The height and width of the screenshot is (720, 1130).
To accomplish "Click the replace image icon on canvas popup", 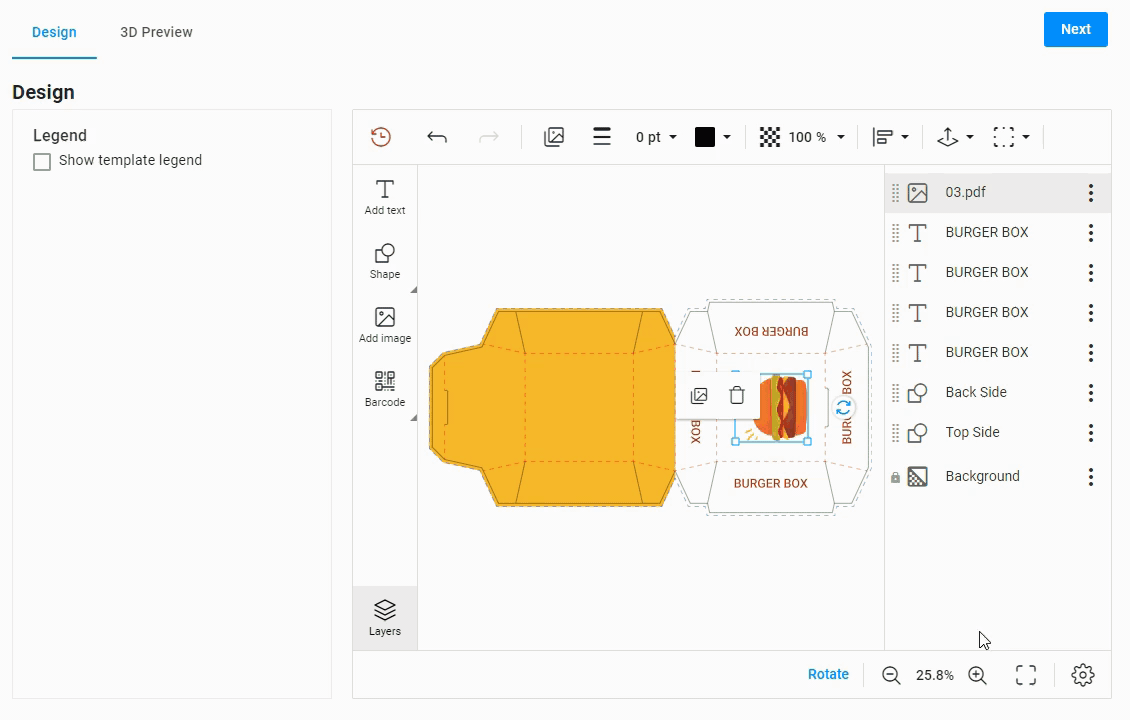I will (x=699, y=395).
